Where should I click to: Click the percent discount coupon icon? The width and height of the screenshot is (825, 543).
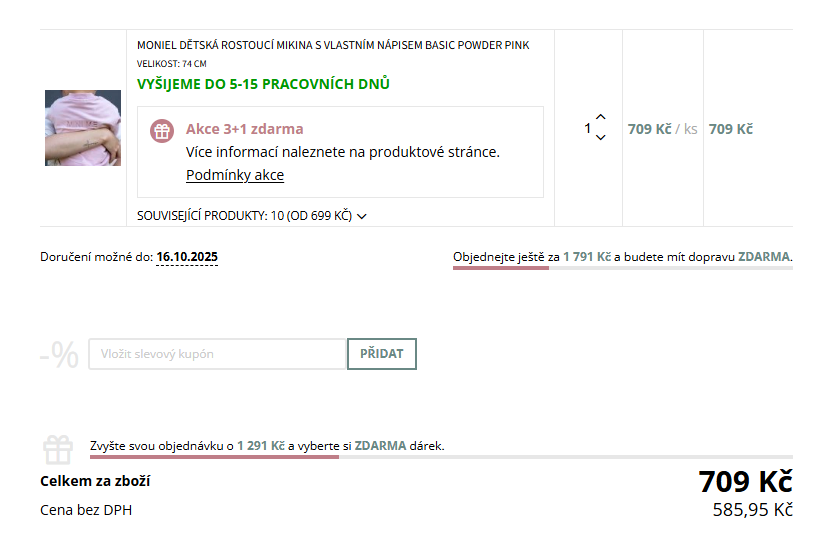pyautogui.click(x=59, y=354)
